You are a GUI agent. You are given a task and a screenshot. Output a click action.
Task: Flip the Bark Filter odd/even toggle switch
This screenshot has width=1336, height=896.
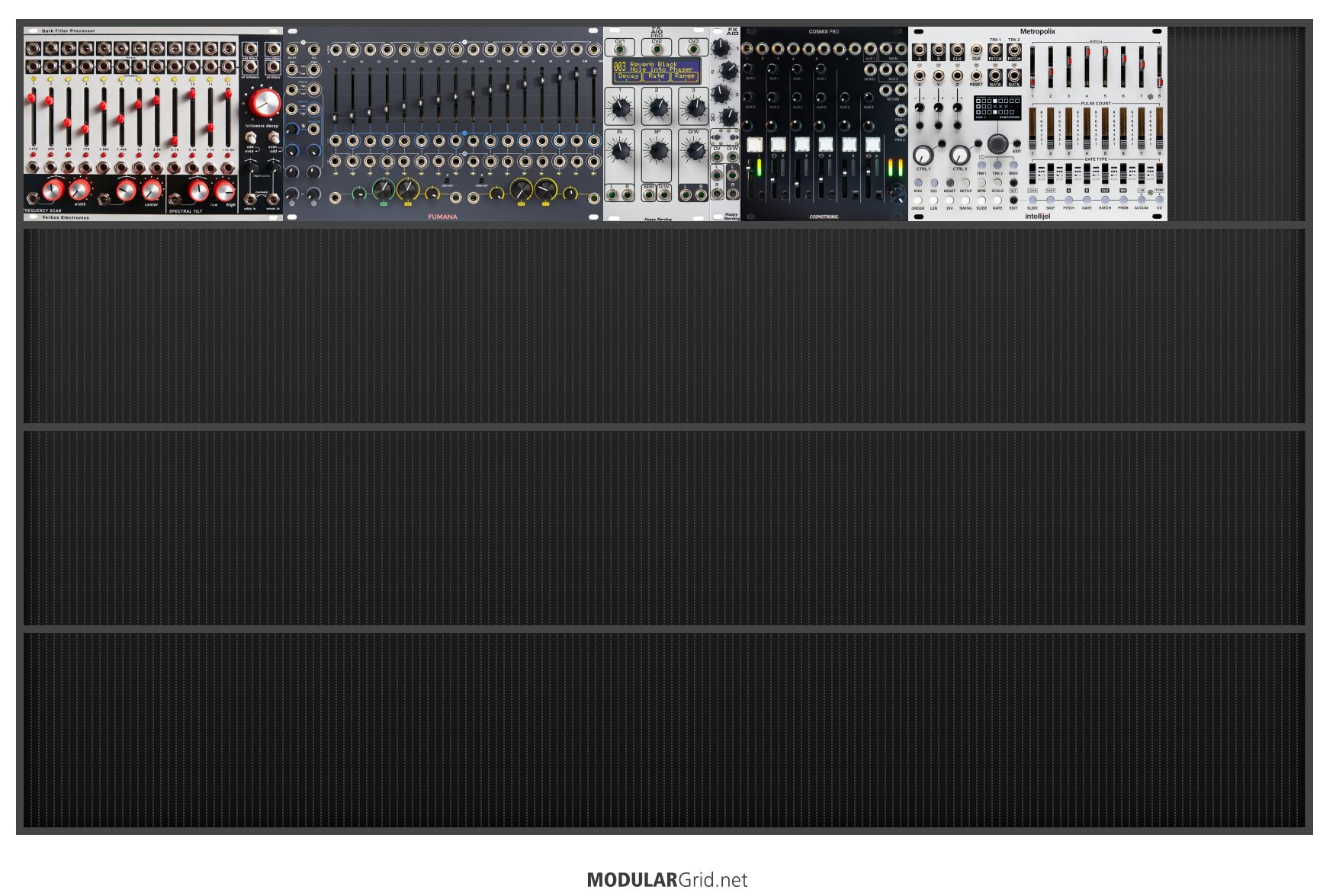coord(250,137)
